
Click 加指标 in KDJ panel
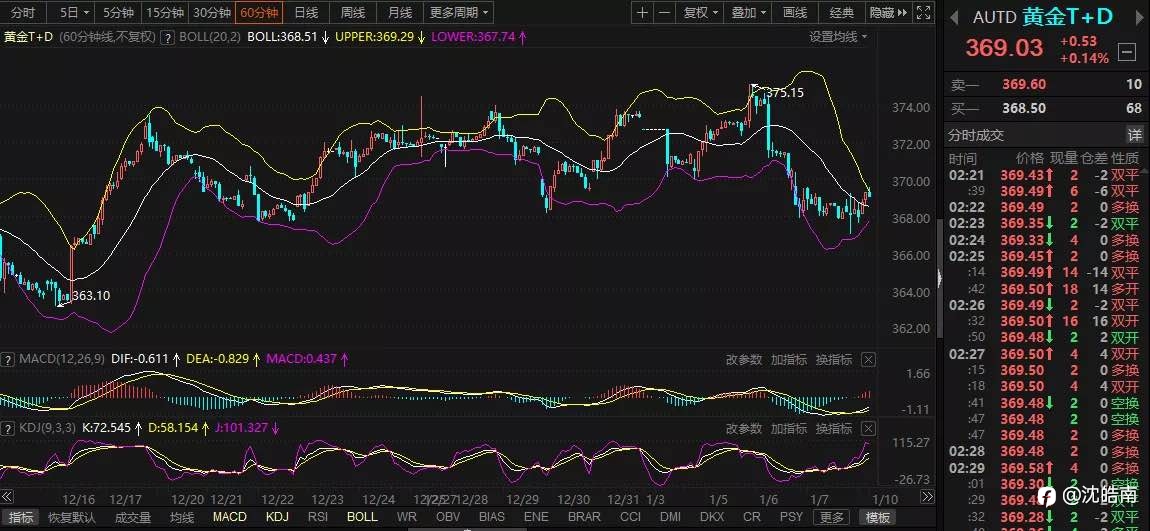coord(788,428)
